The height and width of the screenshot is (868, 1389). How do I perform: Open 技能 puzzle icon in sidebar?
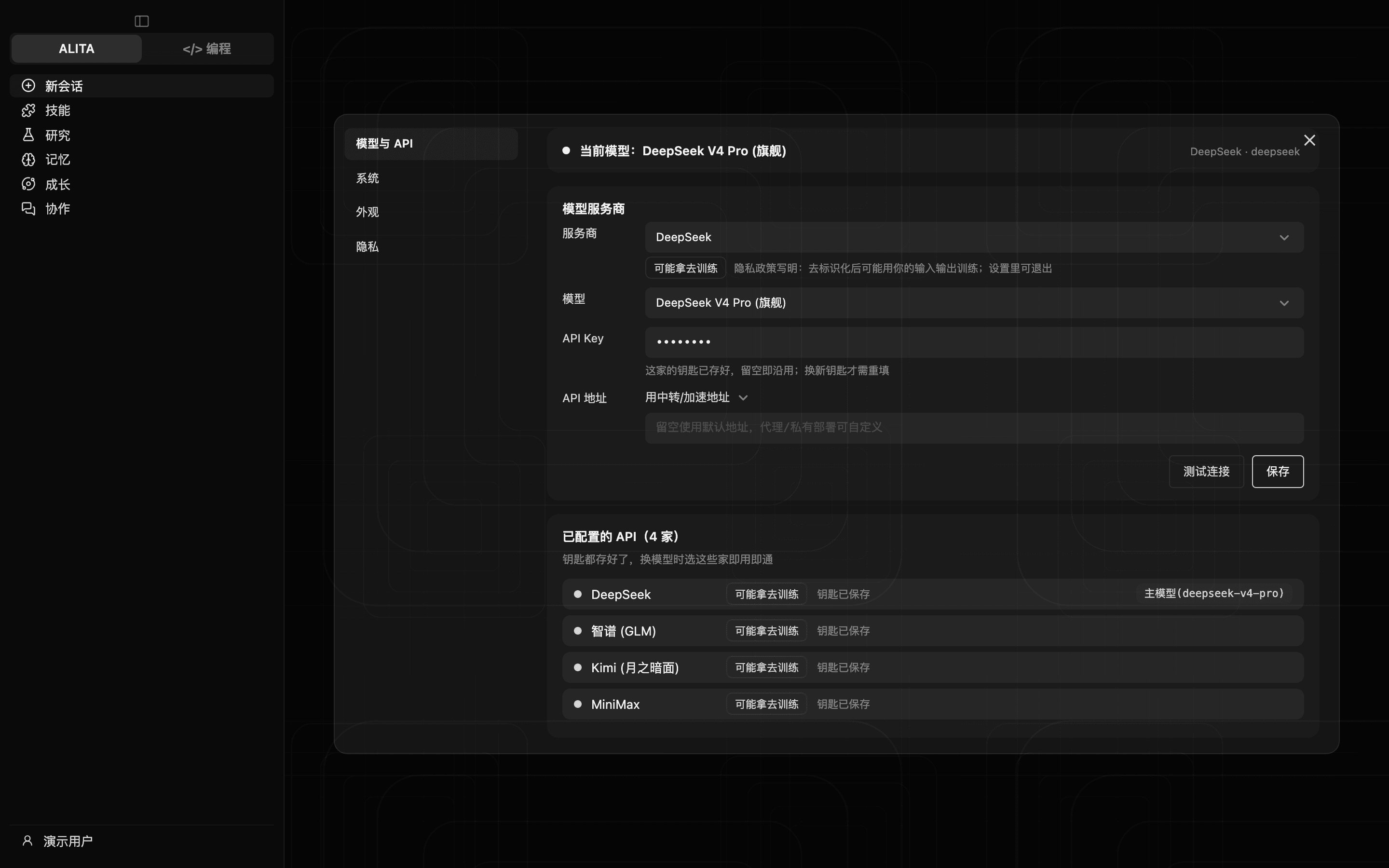tap(28, 110)
